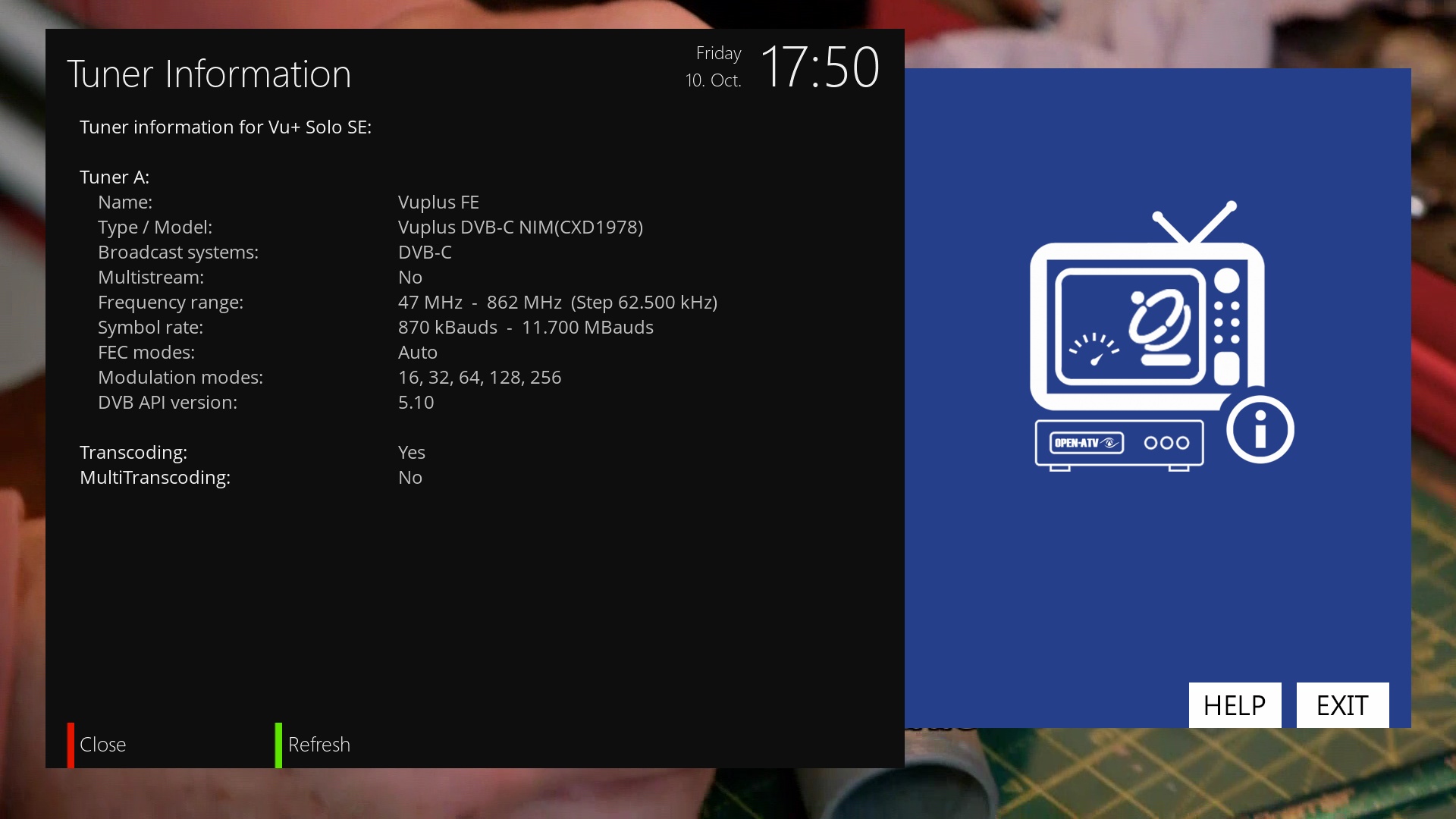The width and height of the screenshot is (1456, 819).
Task: Click the clock showing 17:50
Action: 820,67
